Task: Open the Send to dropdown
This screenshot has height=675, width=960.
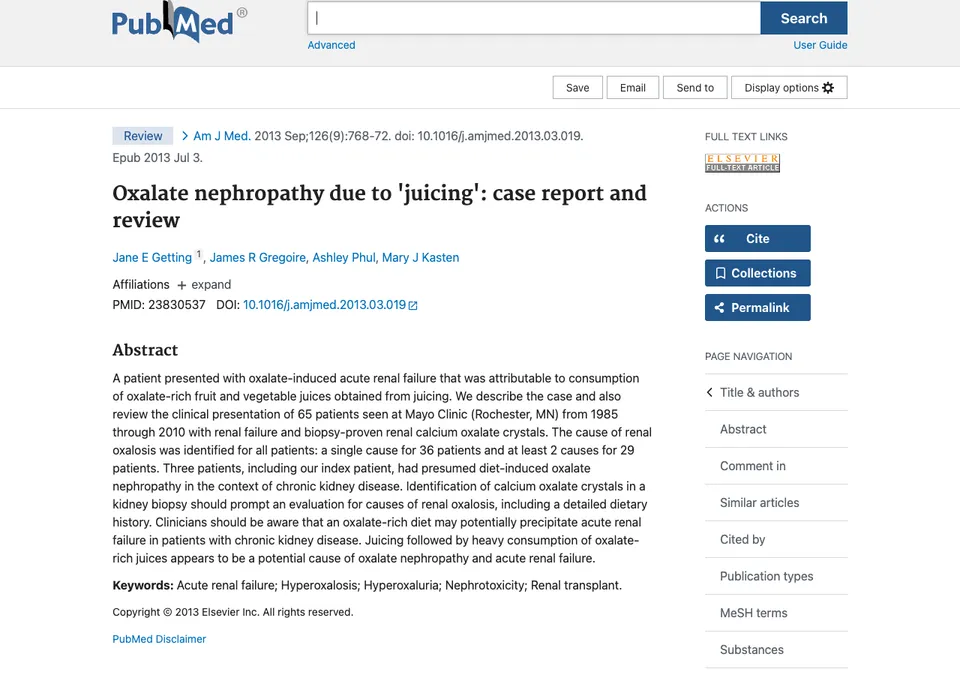Action: [695, 88]
